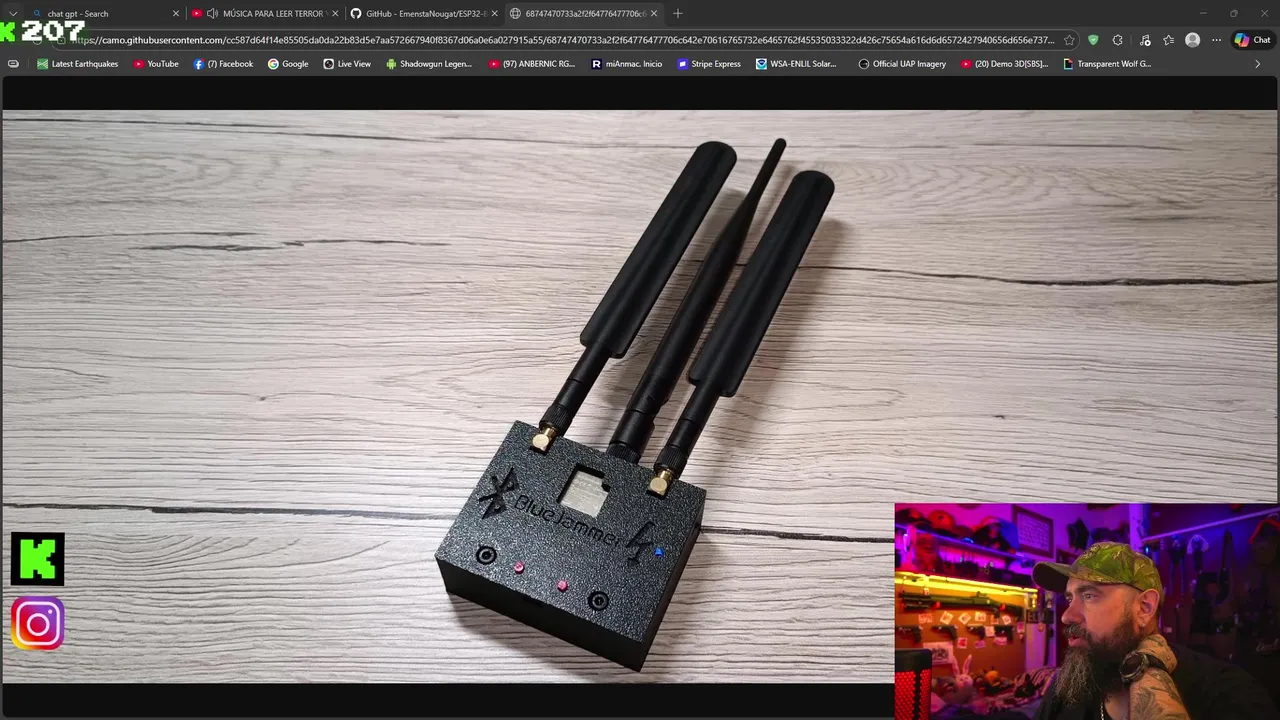Open the (20) Demo 3D[SBS]... bookmark
The width and height of the screenshot is (1280, 720).
pos(1005,64)
